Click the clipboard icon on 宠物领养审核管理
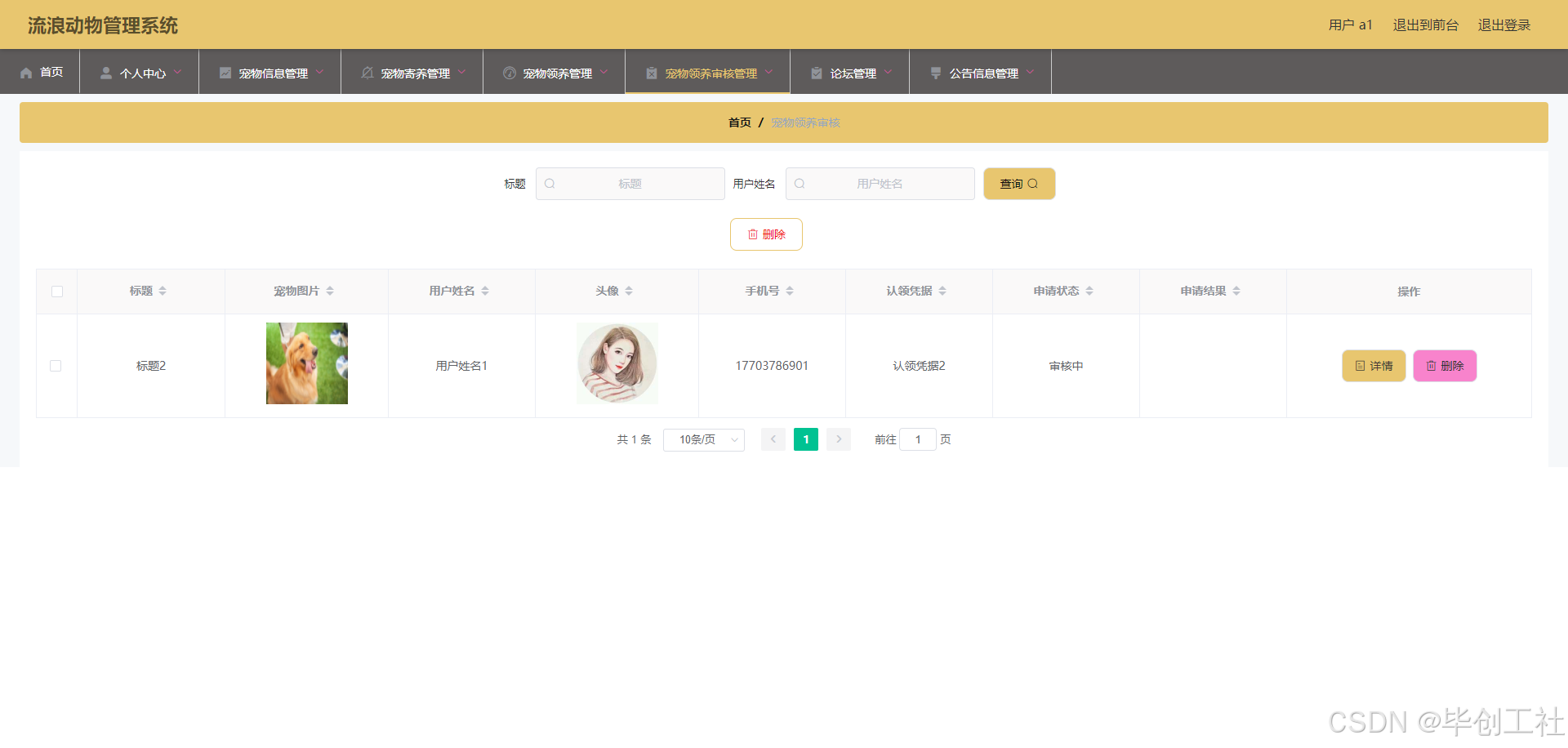The image size is (1568, 748). point(651,72)
